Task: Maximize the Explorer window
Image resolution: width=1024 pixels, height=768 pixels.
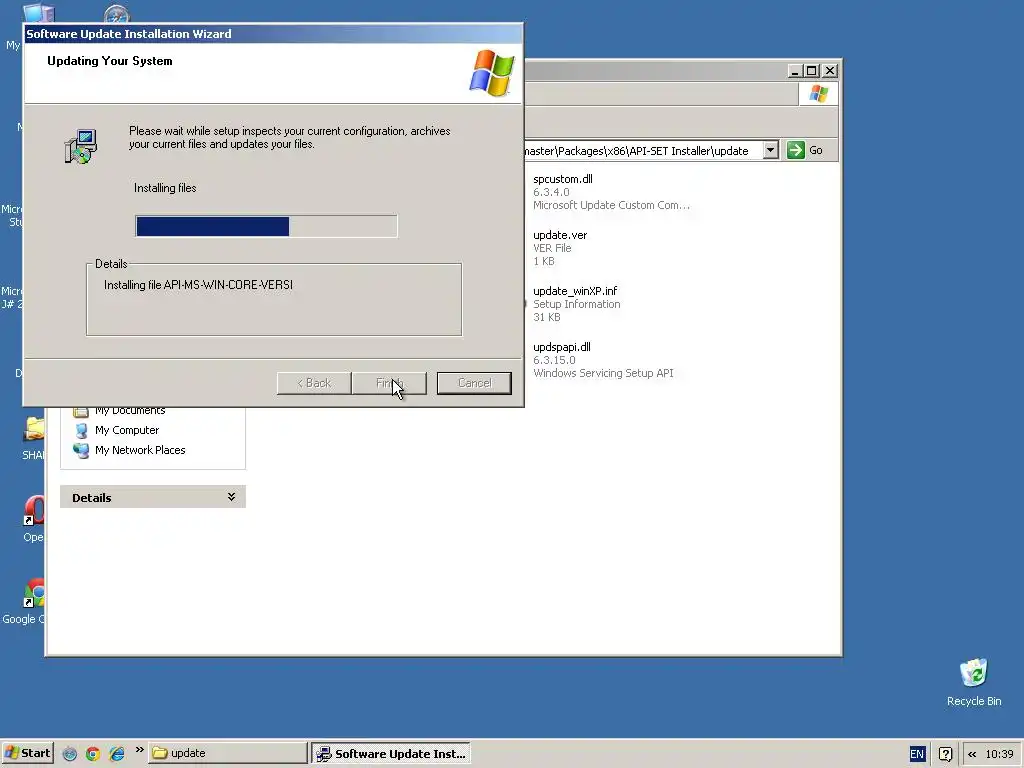Action: pyautogui.click(x=812, y=71)
